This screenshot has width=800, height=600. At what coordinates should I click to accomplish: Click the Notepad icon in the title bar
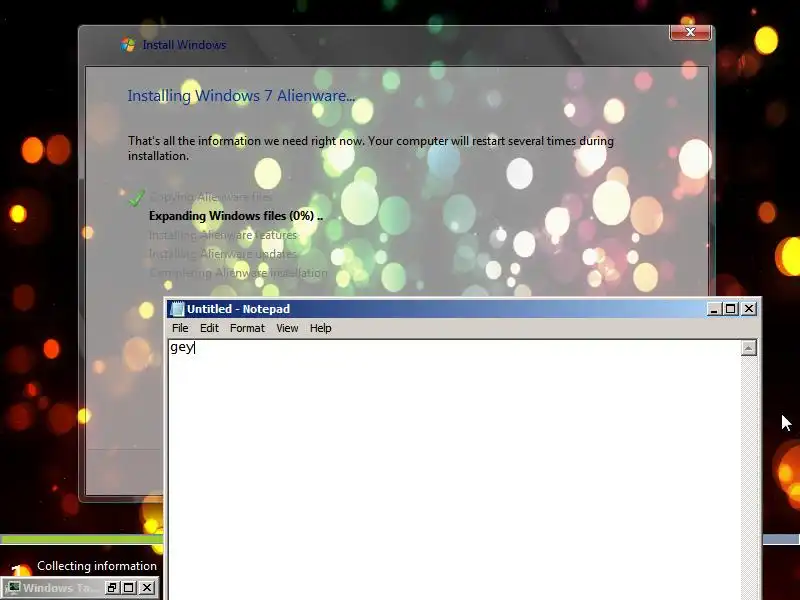pyautogui.click(x=177, y=309)
